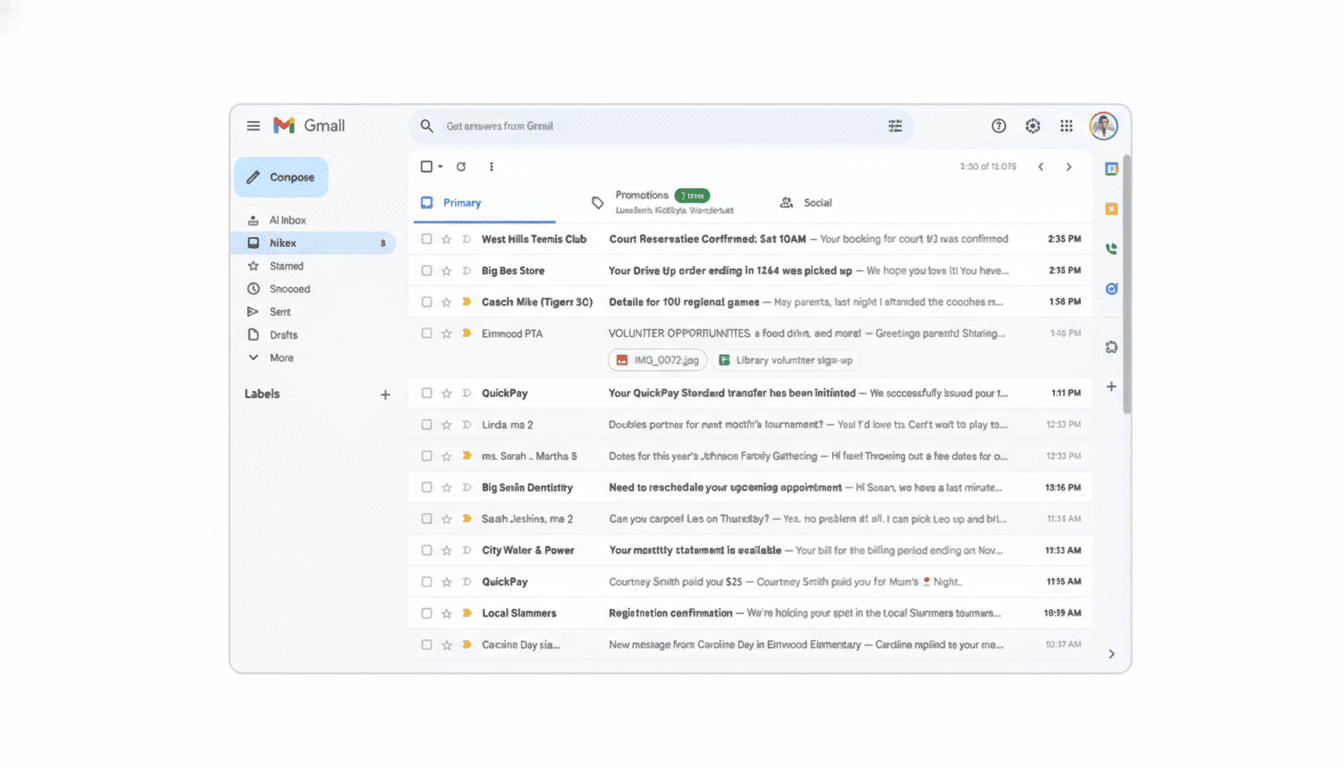Open the more options three-dot menu
1344x768 pixels.
click(x=491, y=166)
